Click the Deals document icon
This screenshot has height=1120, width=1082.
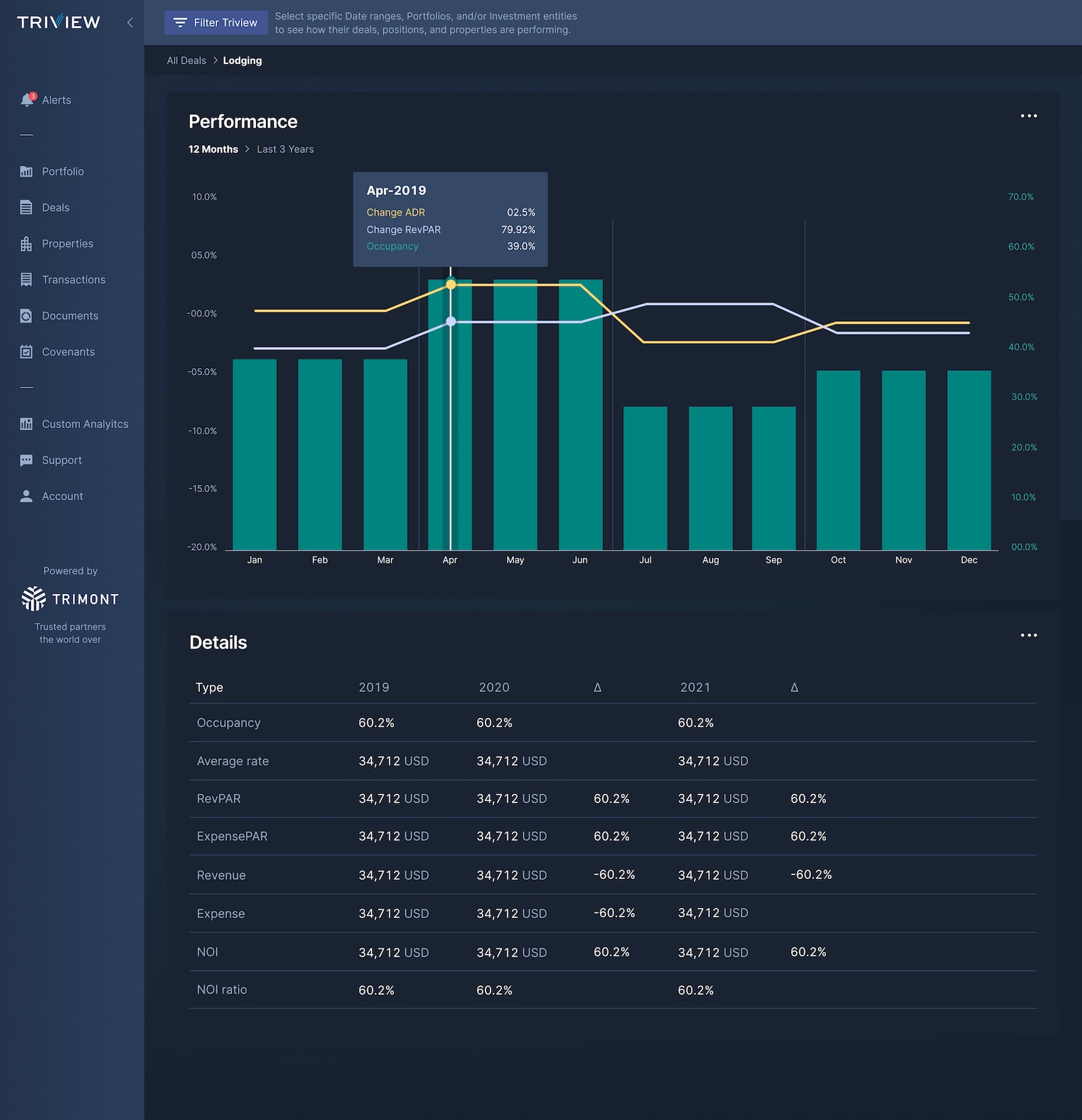pyautogui.click(x=26, y=207)
